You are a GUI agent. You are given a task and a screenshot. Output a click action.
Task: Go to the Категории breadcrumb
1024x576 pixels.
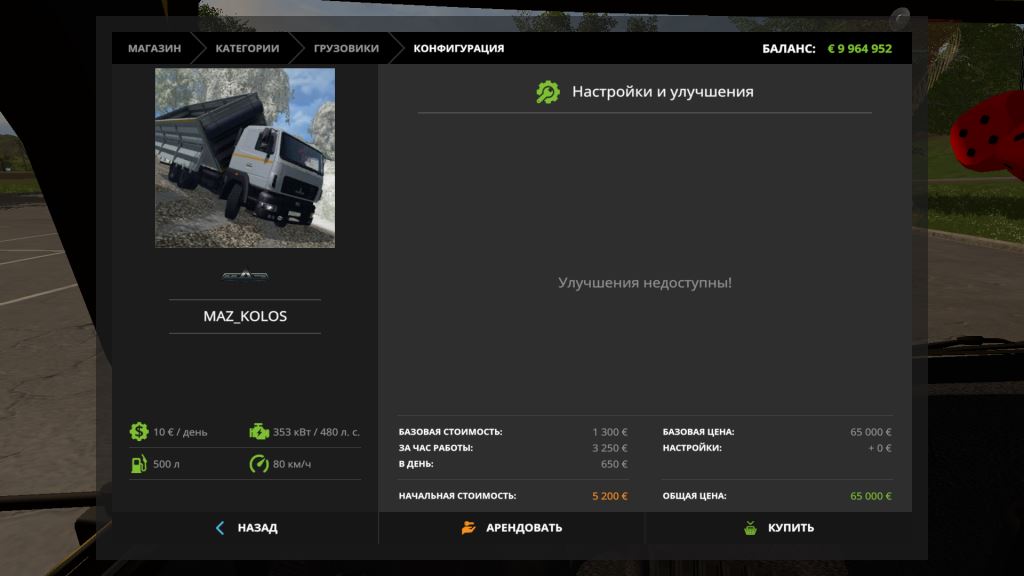click(246, 48)
